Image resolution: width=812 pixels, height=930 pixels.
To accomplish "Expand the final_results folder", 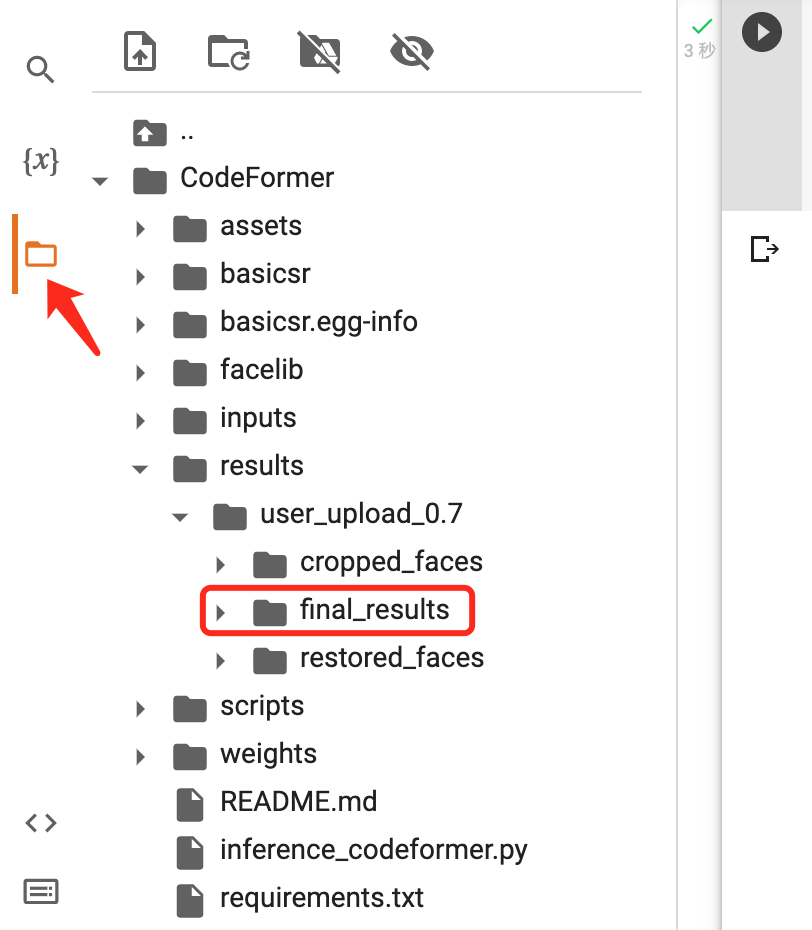I will click(220, 611).
